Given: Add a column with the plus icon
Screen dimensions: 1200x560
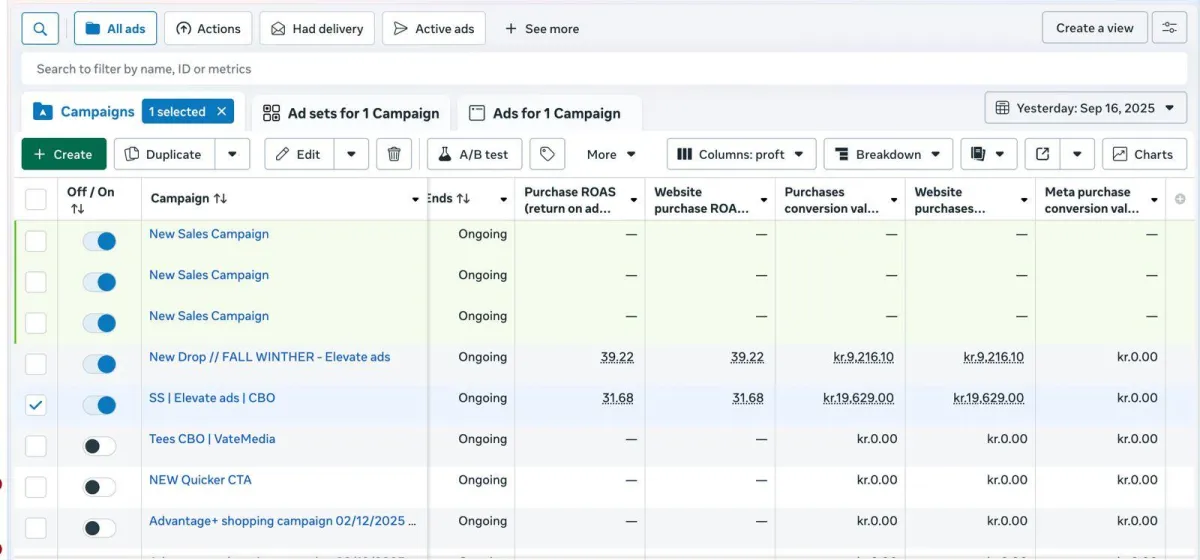Looking at the screenshot, I should click(1180, 200).
